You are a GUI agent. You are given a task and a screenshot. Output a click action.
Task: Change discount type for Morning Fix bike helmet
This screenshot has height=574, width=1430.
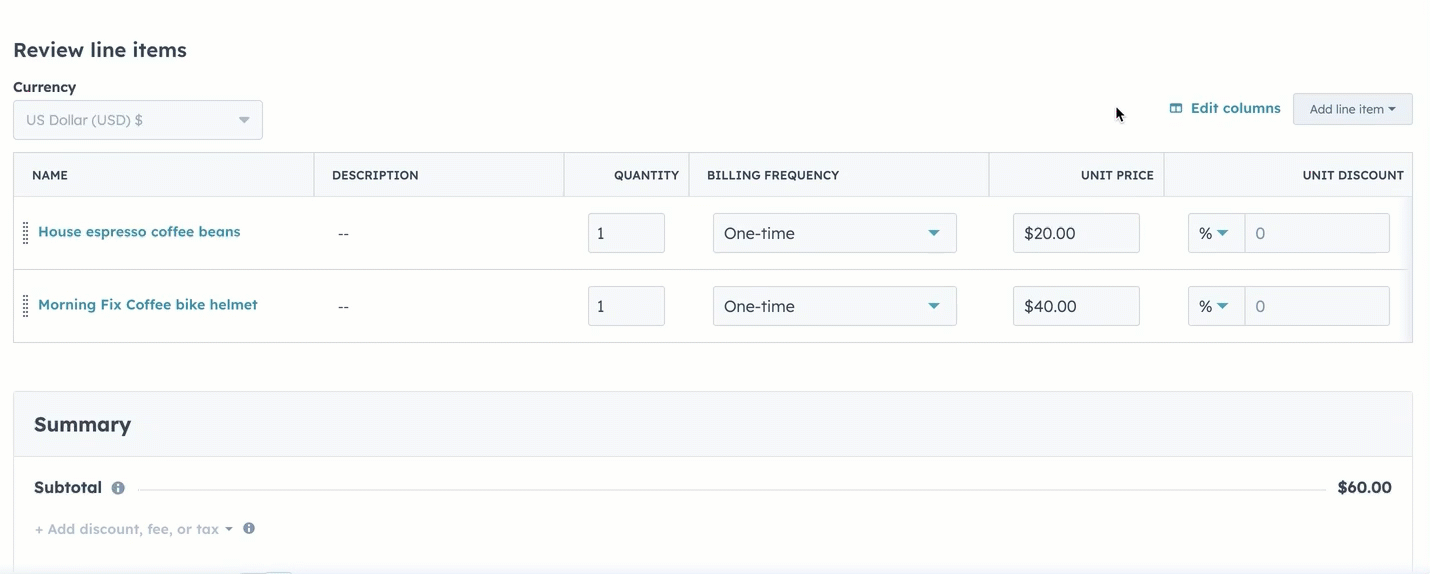coord(1215,306)
